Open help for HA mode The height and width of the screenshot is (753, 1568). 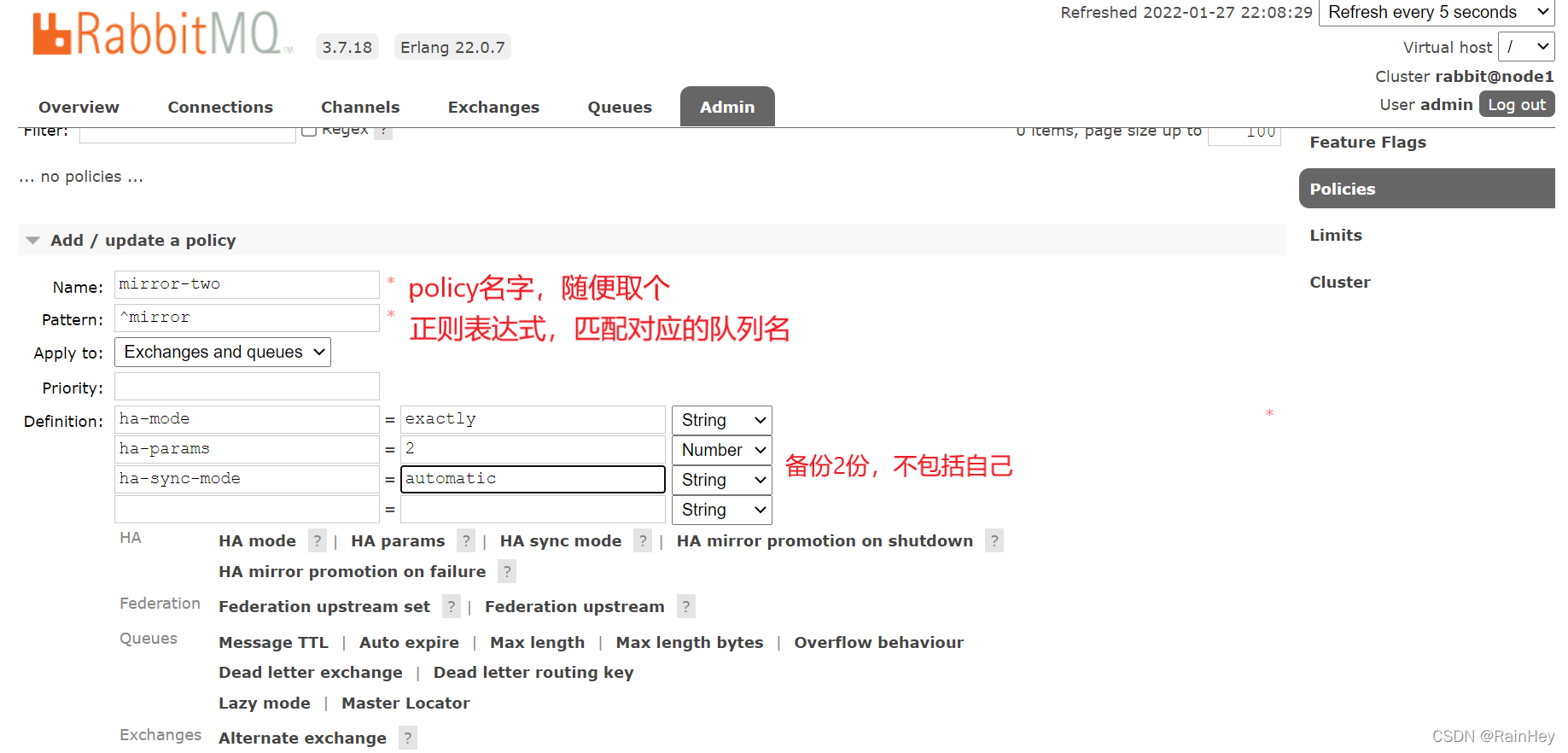coord(318,540)
